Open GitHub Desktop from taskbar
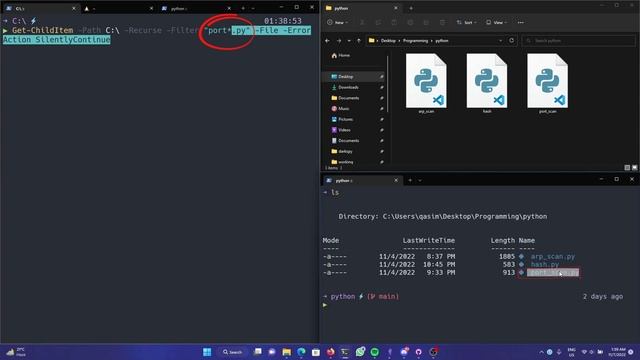This screenshot has height=360, width=640. point(418,352)
